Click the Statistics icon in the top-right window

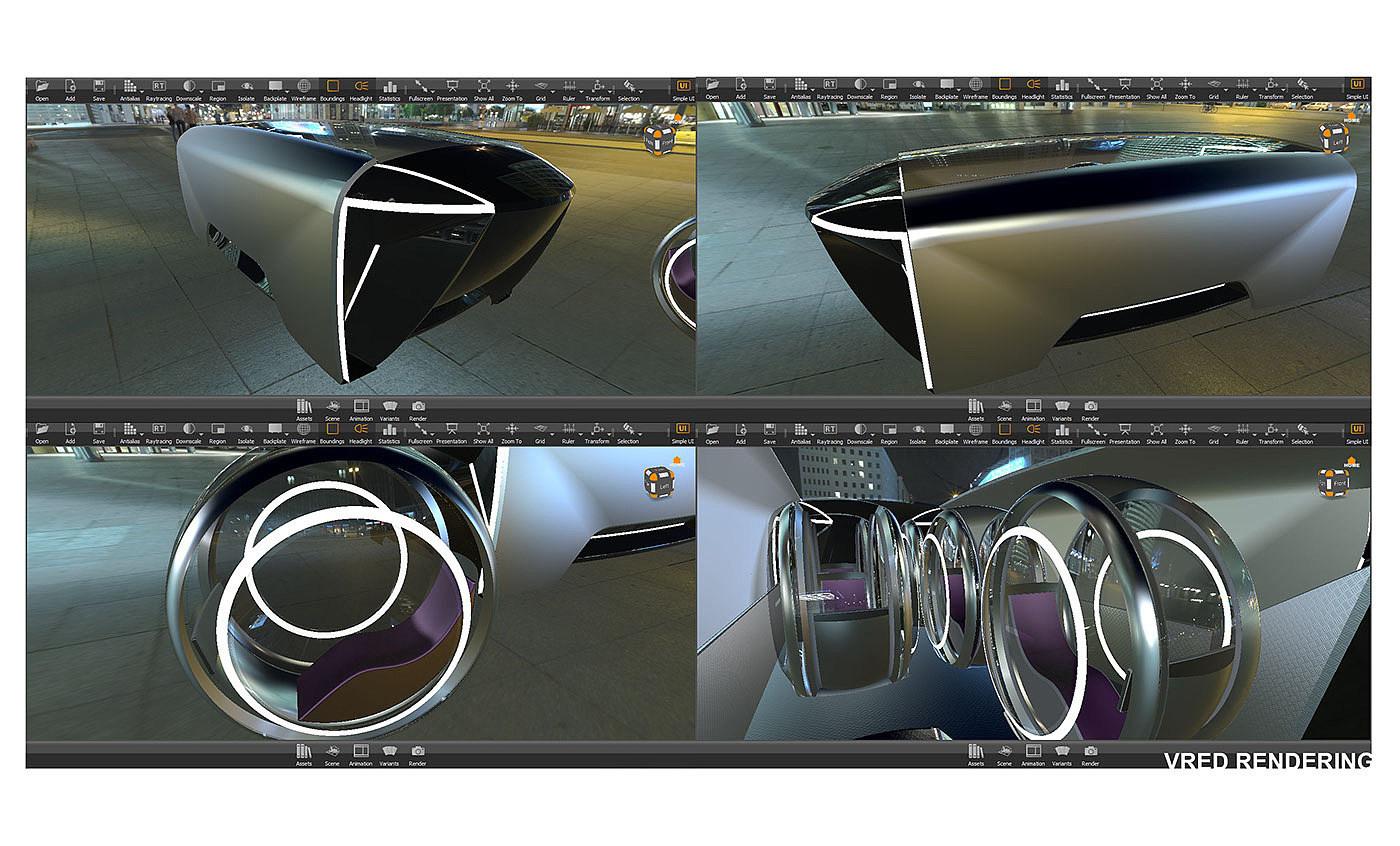point(1062,87)
